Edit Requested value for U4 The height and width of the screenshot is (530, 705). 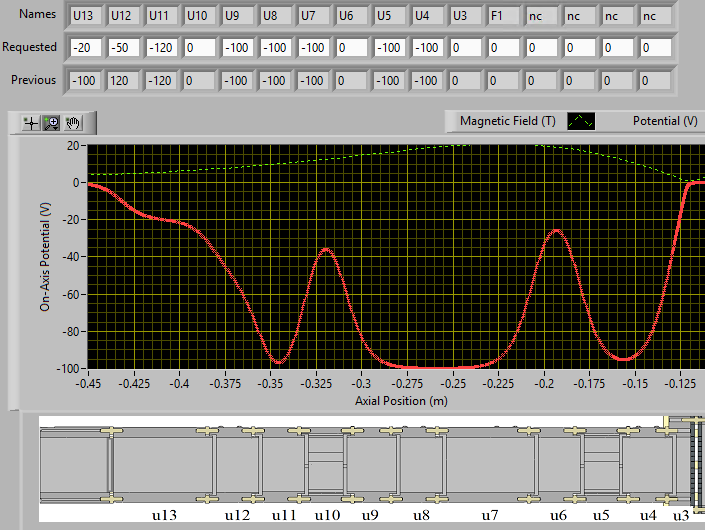pyautogui.click(x=428, y=48)
